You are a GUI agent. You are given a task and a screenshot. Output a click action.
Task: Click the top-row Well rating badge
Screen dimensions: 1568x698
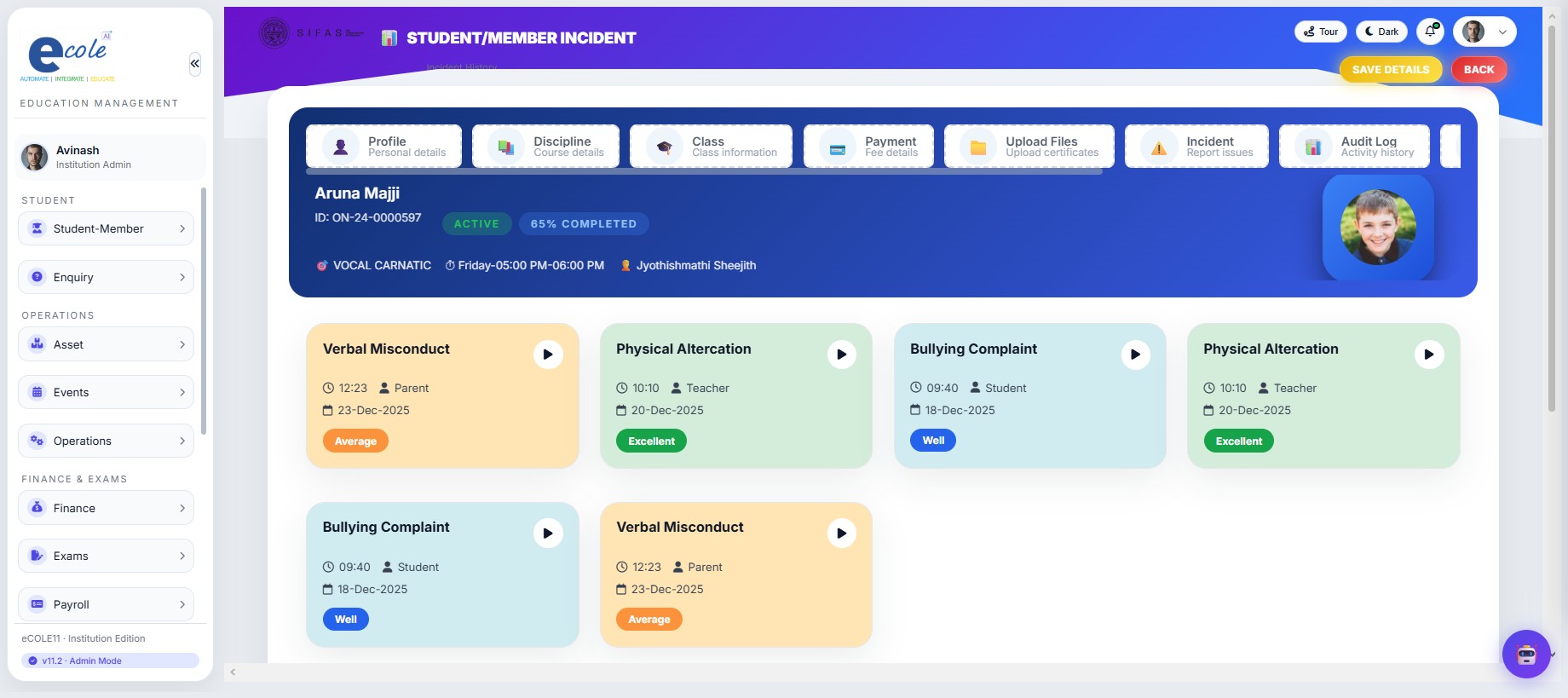[x=933, y=441]
